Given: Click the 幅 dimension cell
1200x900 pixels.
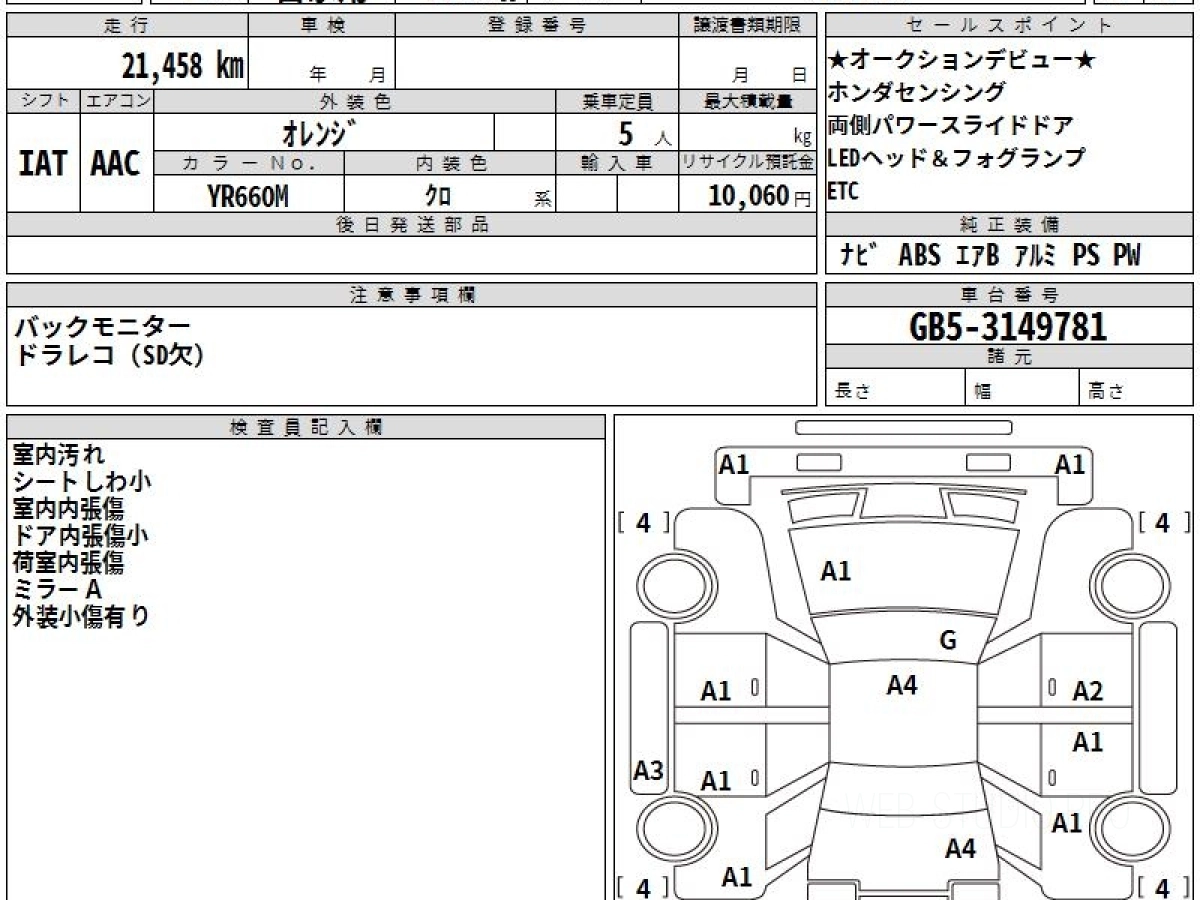Looking at the screenshot, I should [1023, 388].
